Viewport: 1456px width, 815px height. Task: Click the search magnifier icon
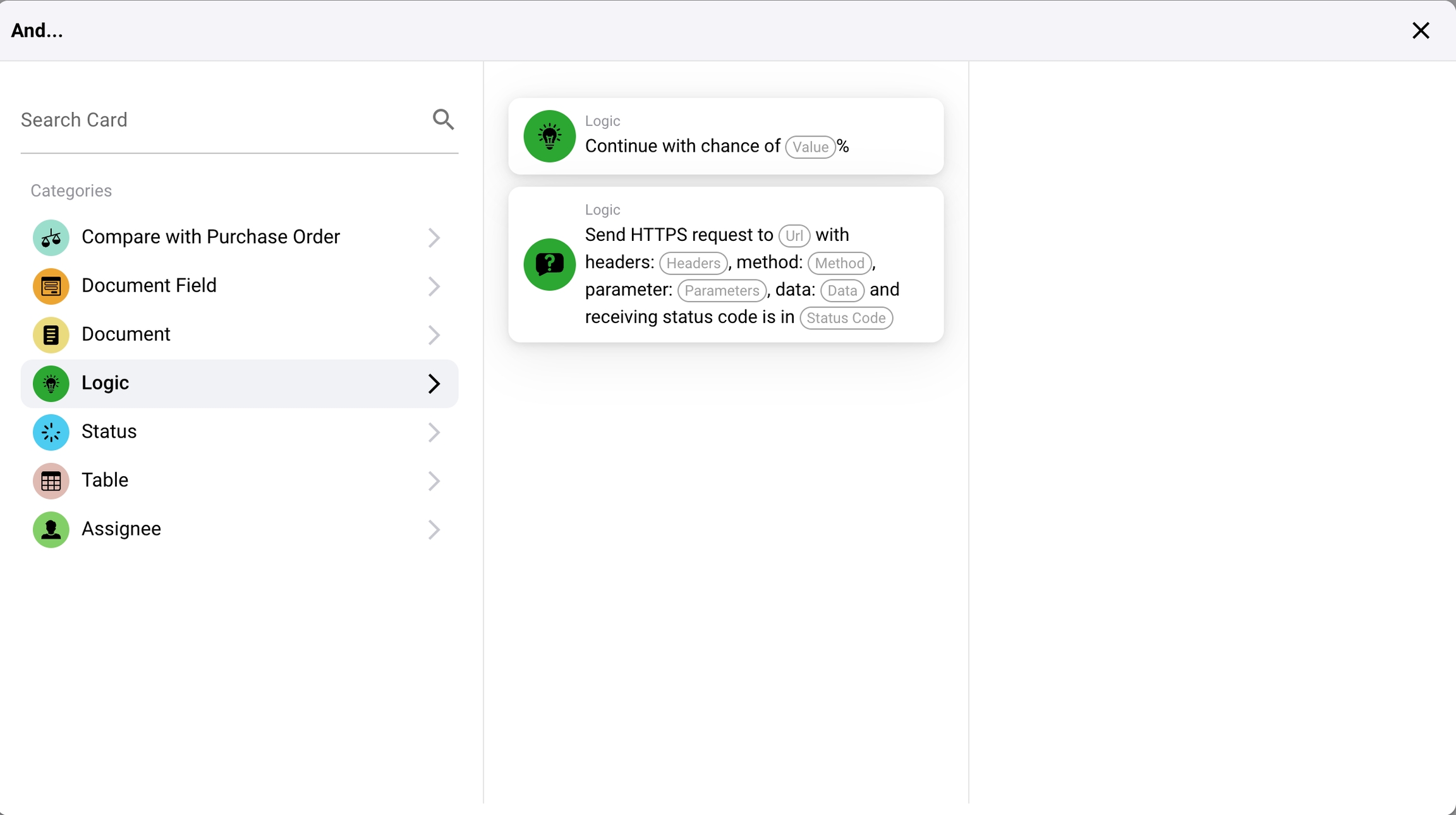[443, 119]
